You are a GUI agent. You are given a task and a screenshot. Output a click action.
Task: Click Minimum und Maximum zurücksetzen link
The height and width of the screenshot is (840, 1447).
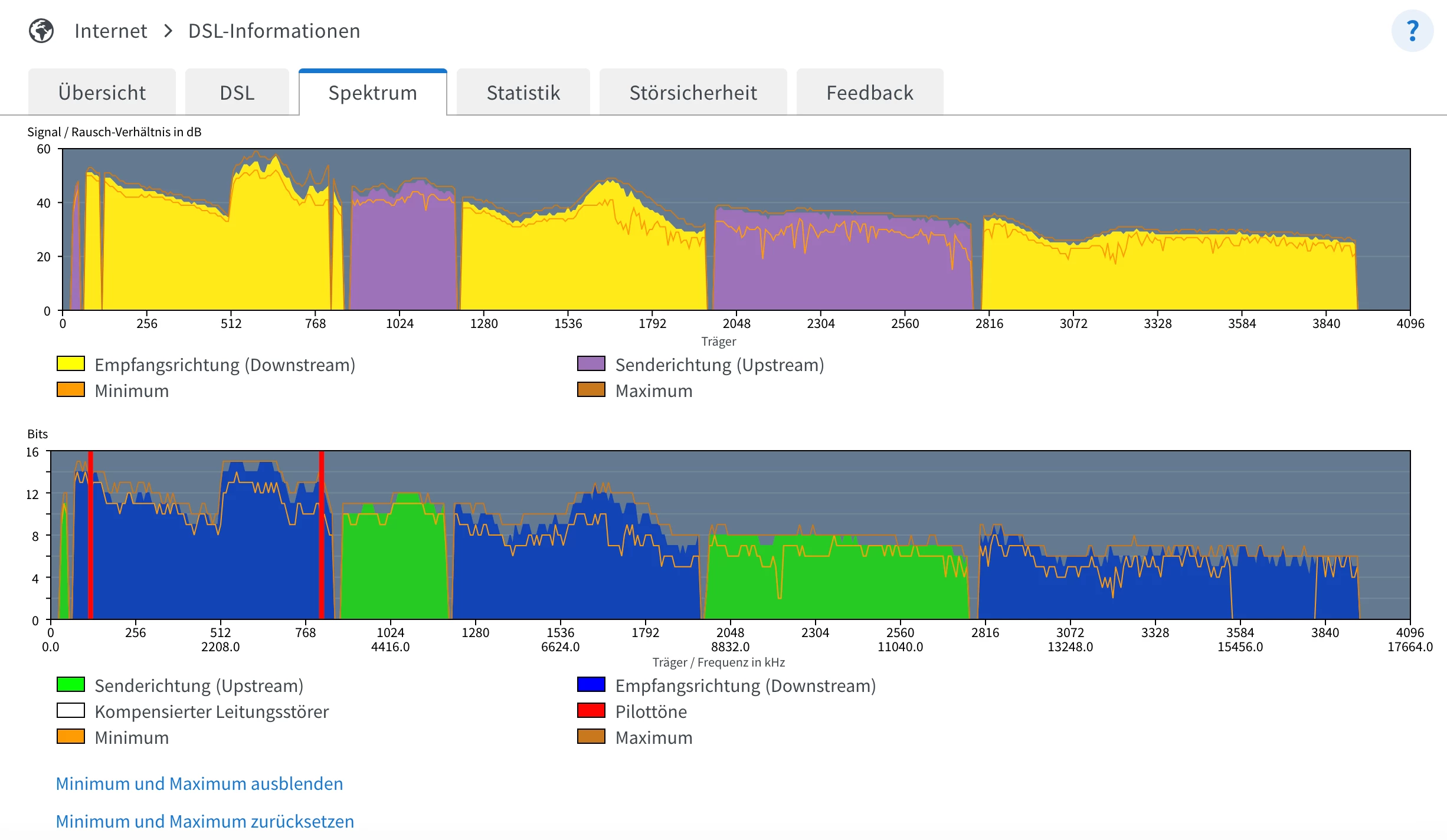pyautogui.click(x=205, y=821)
